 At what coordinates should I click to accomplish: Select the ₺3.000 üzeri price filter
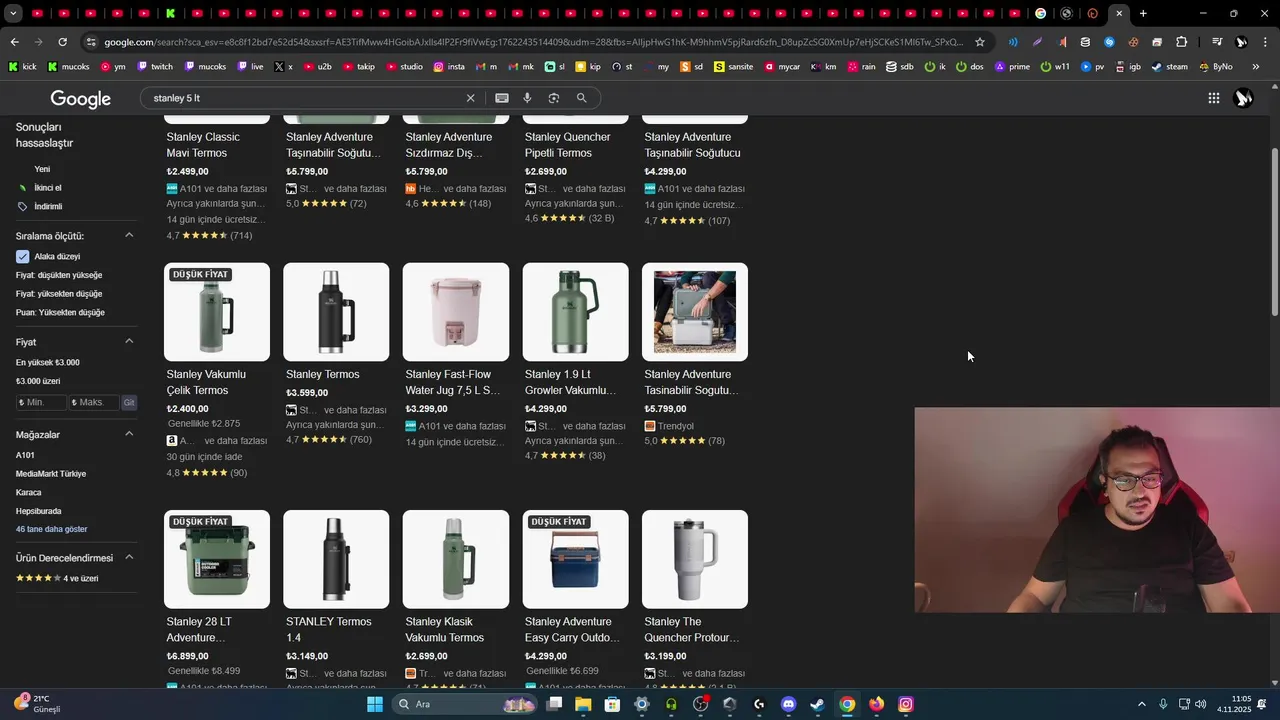[38, 381]
